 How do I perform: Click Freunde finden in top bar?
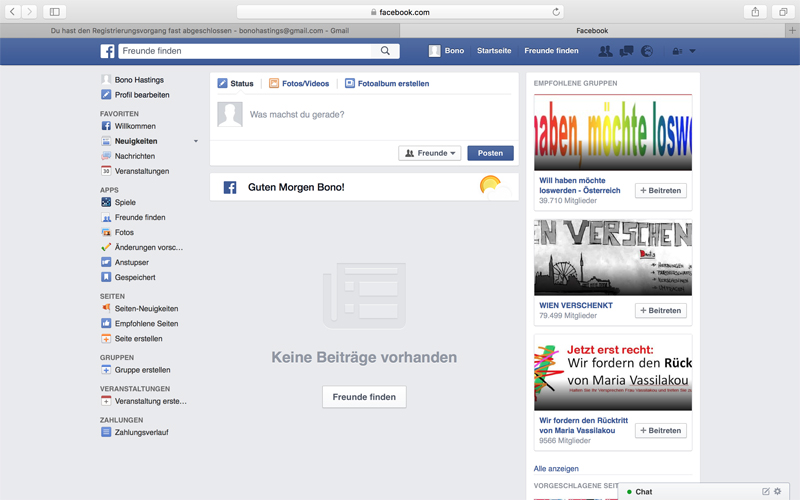(x=551, y=51)
